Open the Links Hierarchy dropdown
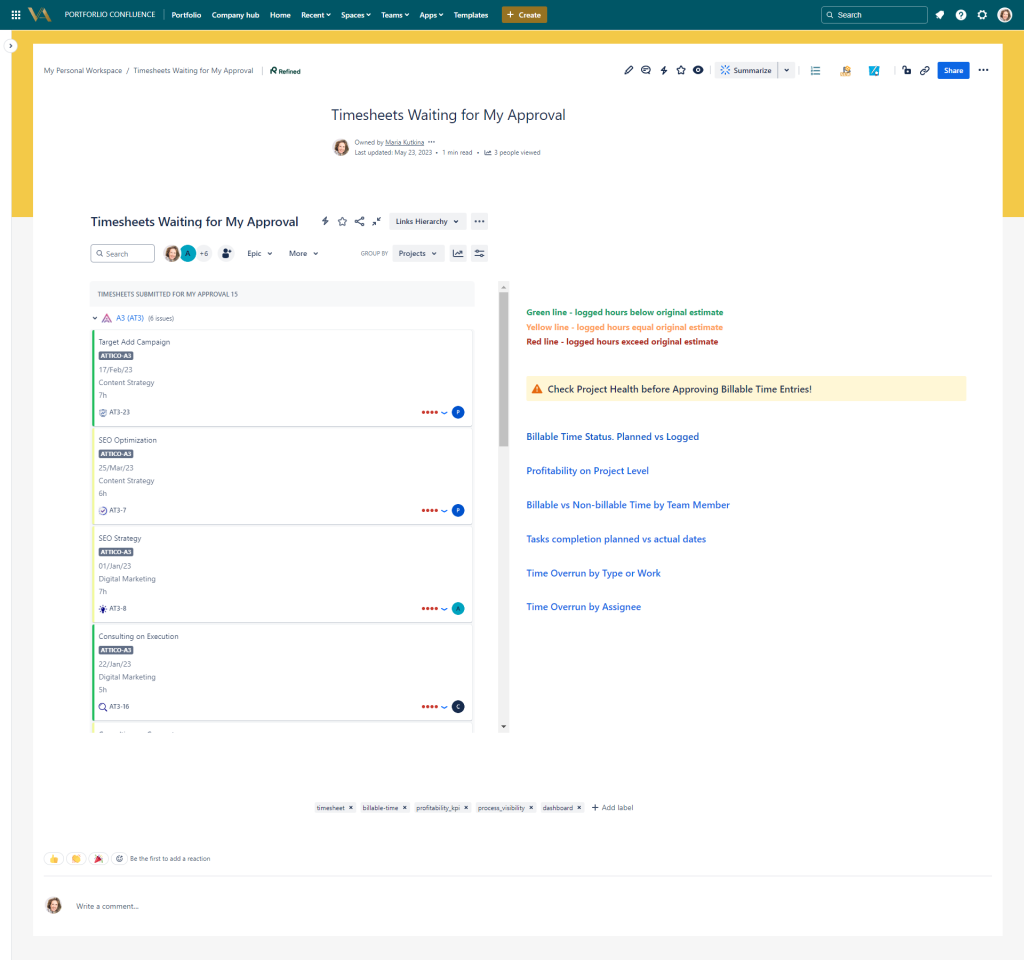 click(427, 221)
